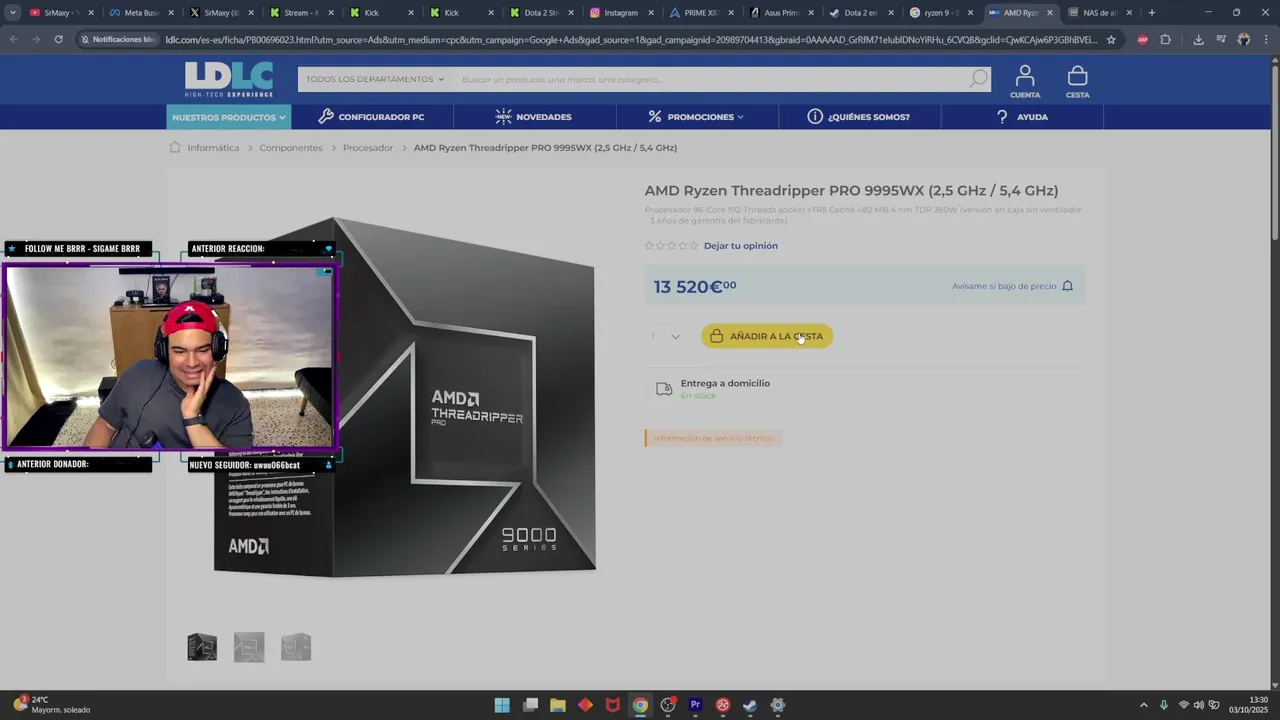Close the active AMD Ryzen tab

coord(1049,13)
